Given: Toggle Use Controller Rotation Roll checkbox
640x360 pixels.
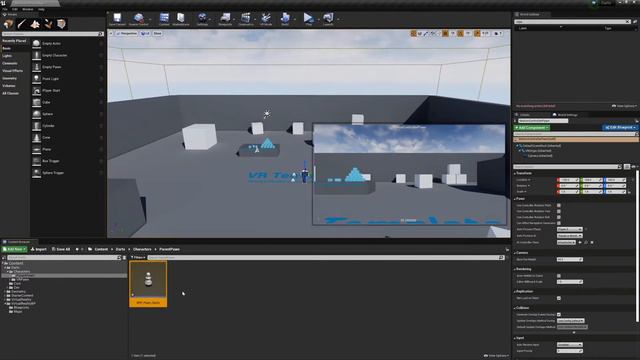Looking at the screenshot, I should (559, 217).
